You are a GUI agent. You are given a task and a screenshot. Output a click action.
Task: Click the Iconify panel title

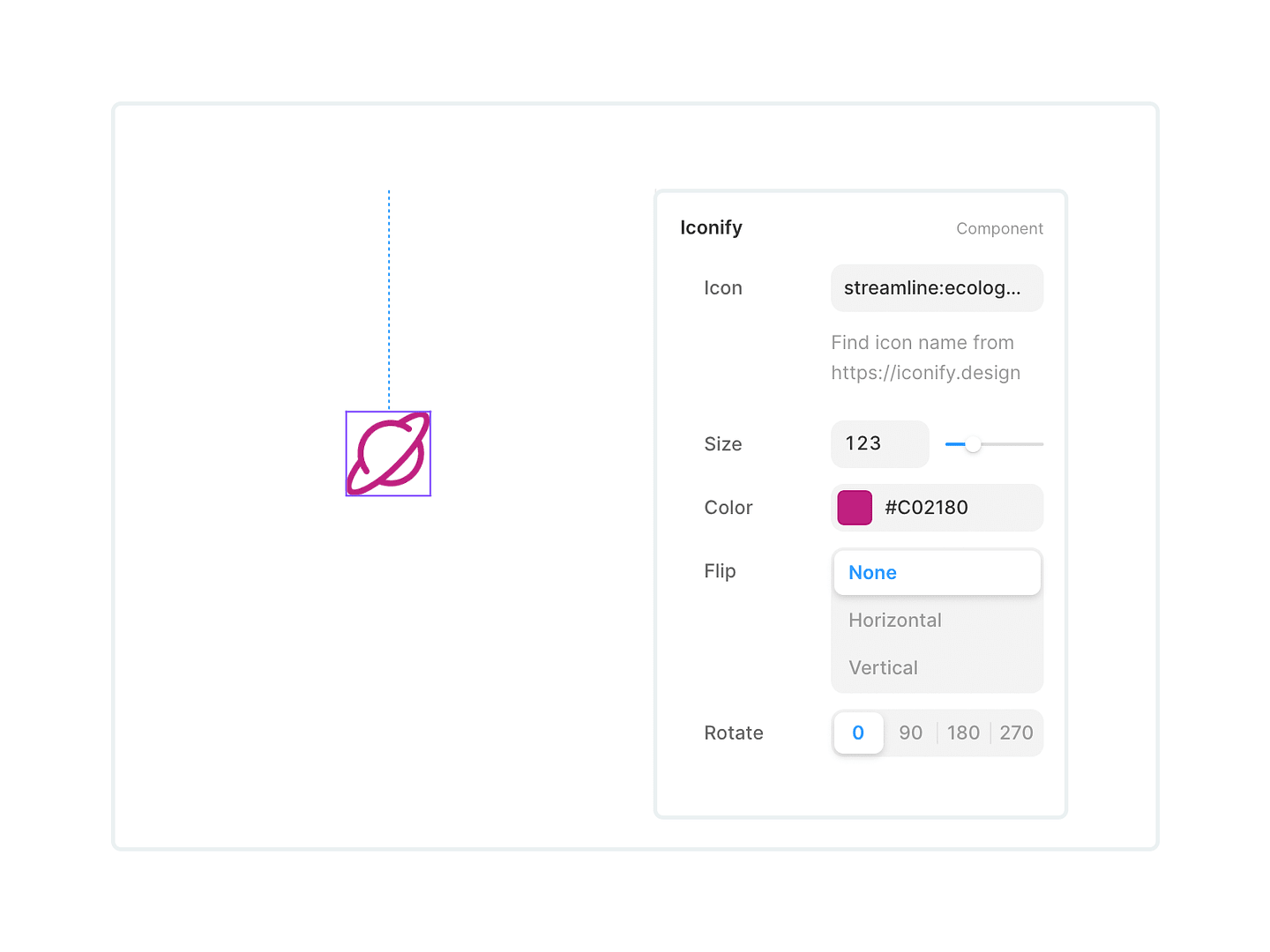pyautogui.click(x=711, y=227)
